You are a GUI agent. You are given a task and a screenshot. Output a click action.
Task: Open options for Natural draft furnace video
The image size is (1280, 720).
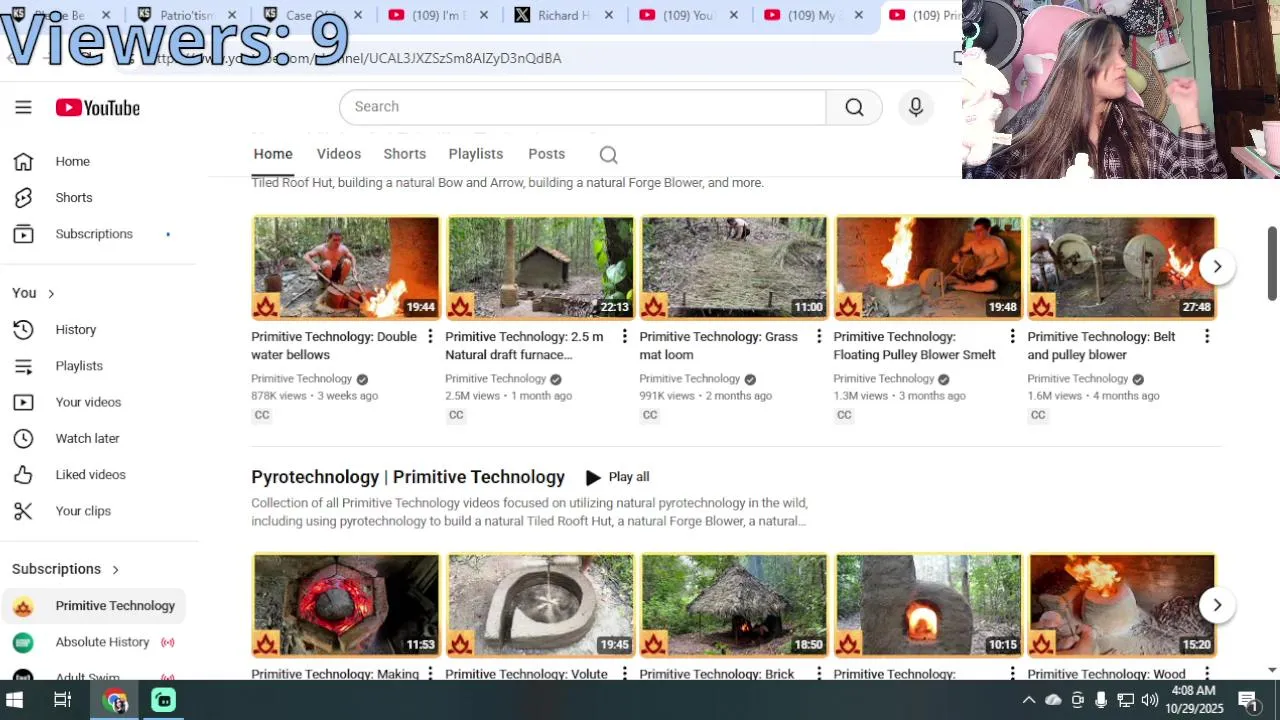624,336
